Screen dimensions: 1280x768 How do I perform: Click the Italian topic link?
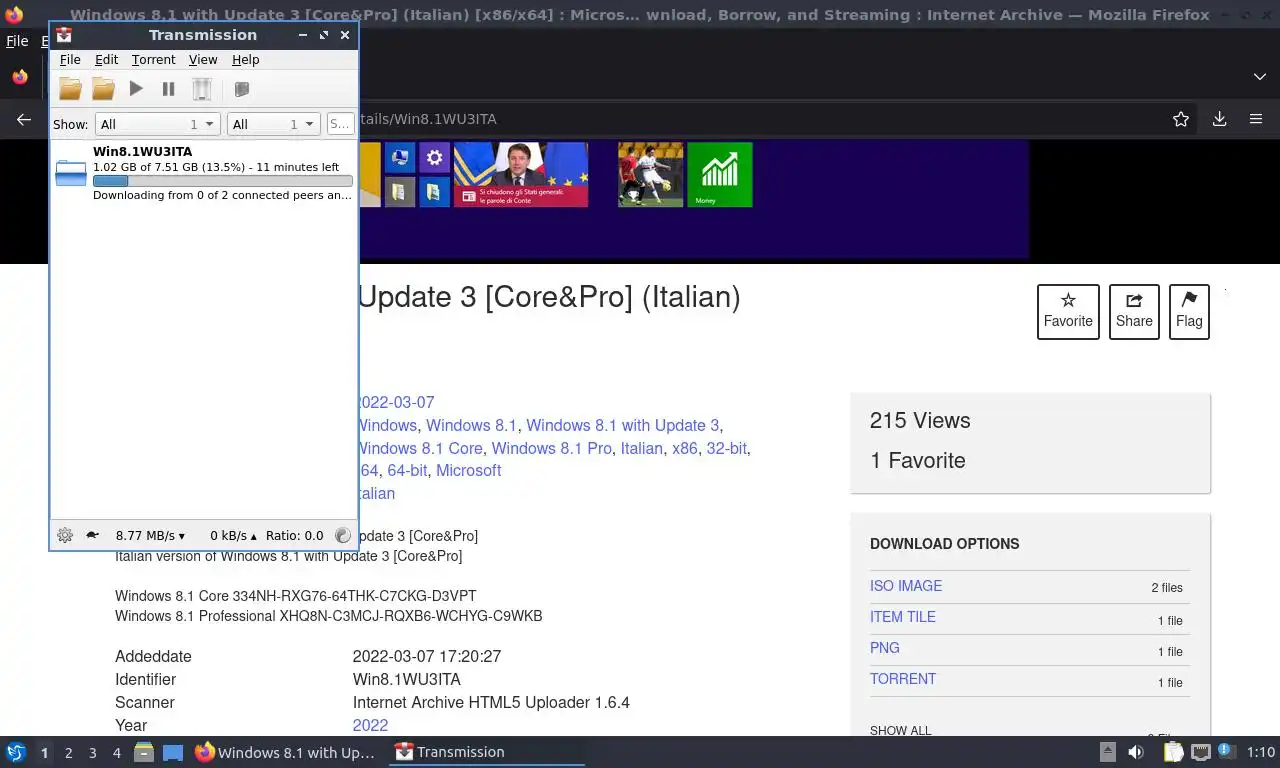tap(641, 448)
